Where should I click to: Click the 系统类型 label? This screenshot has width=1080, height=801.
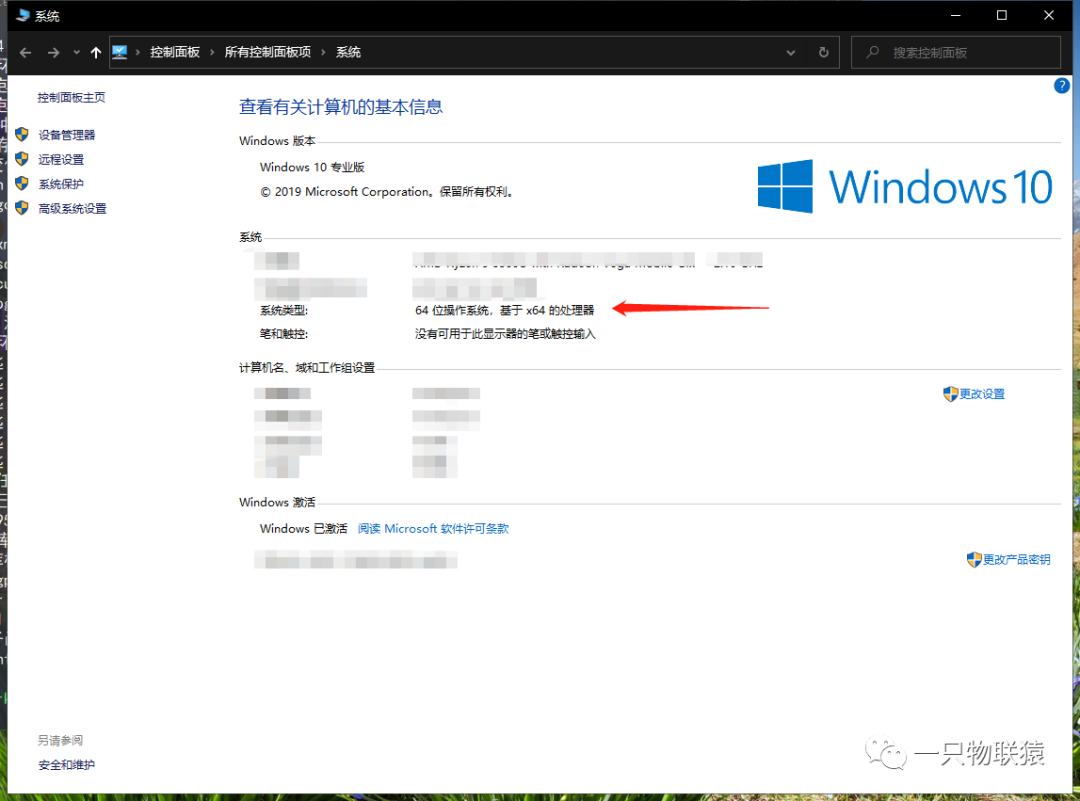coord(284,311)
